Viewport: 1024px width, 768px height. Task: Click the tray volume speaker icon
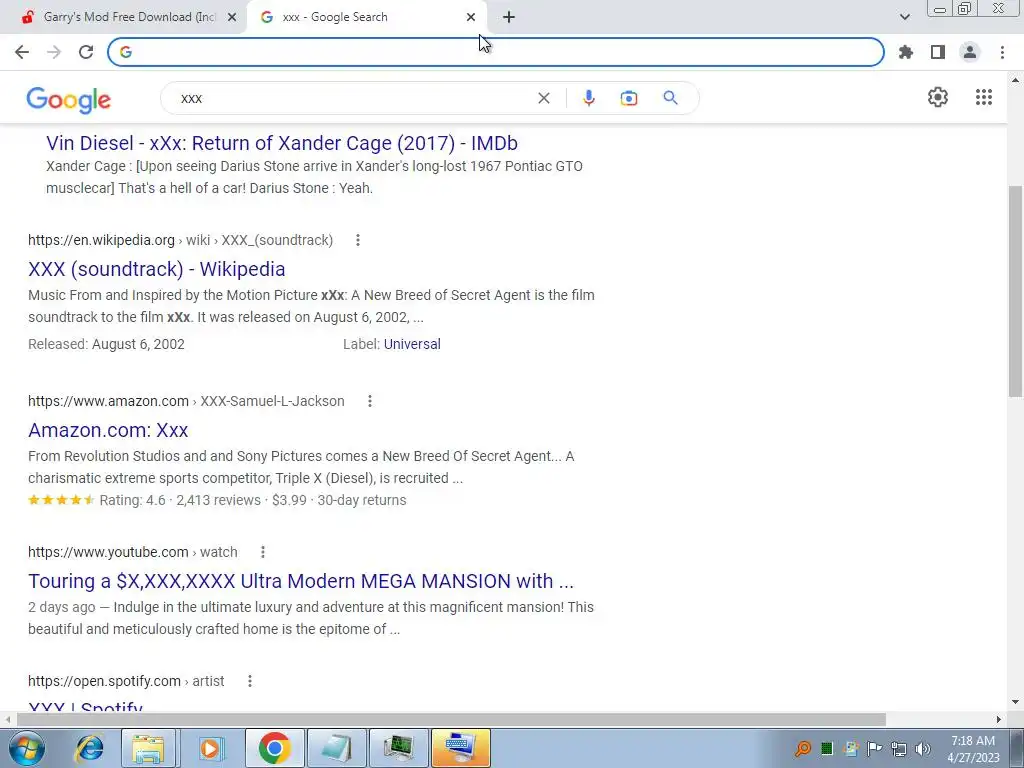(923, 749)
